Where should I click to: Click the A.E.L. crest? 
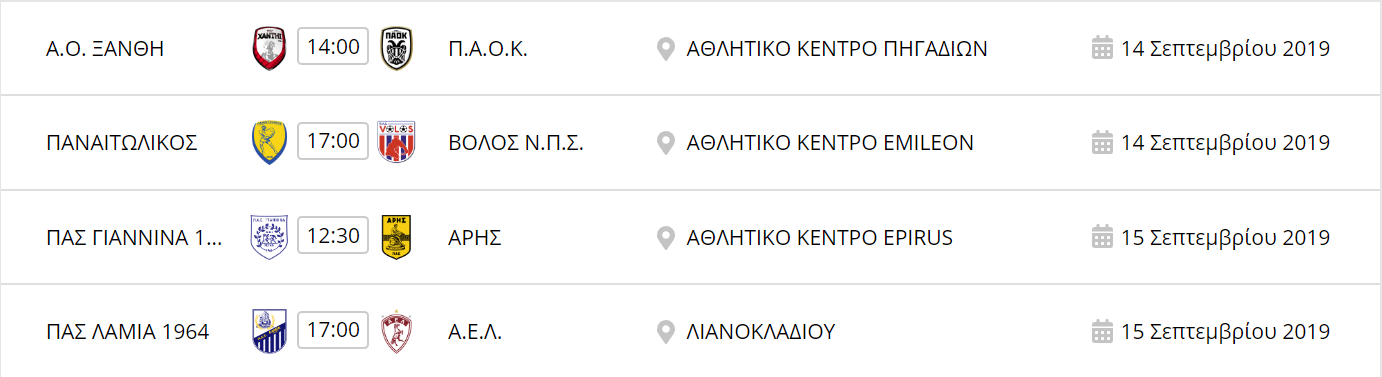point(397,331)
